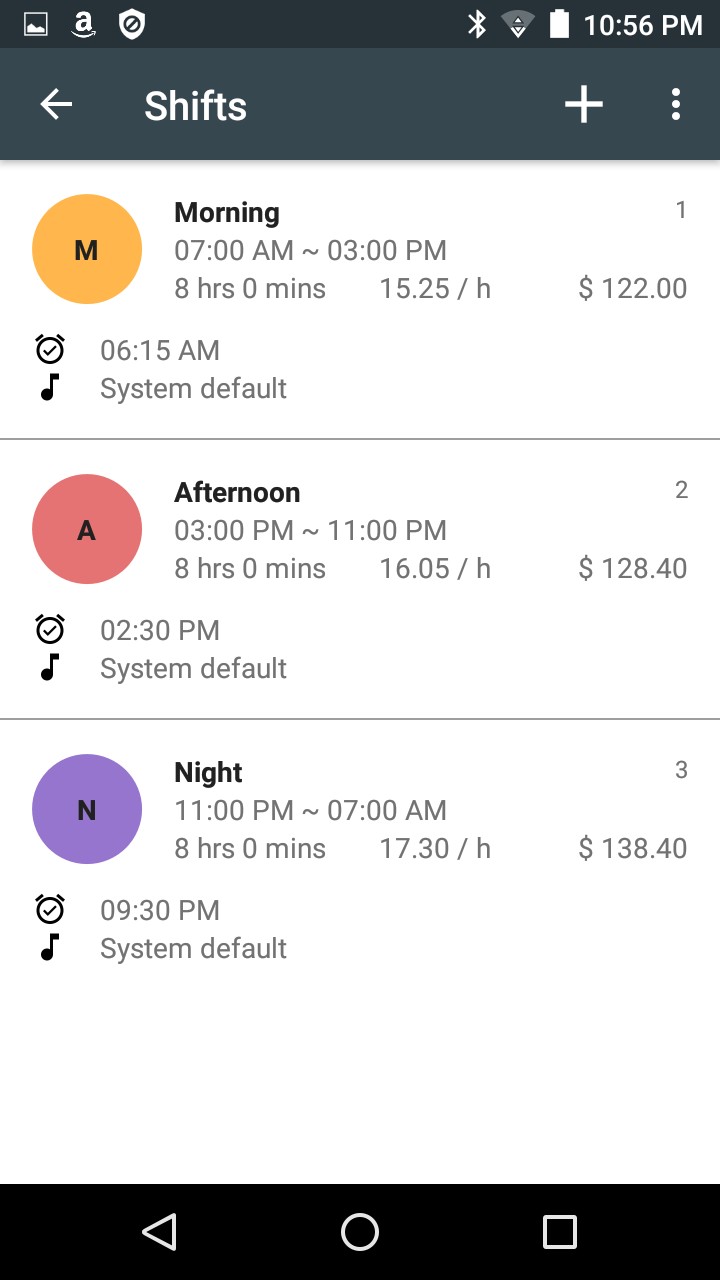Tap the music note icon under Afternoon shift

pos(50,667)
